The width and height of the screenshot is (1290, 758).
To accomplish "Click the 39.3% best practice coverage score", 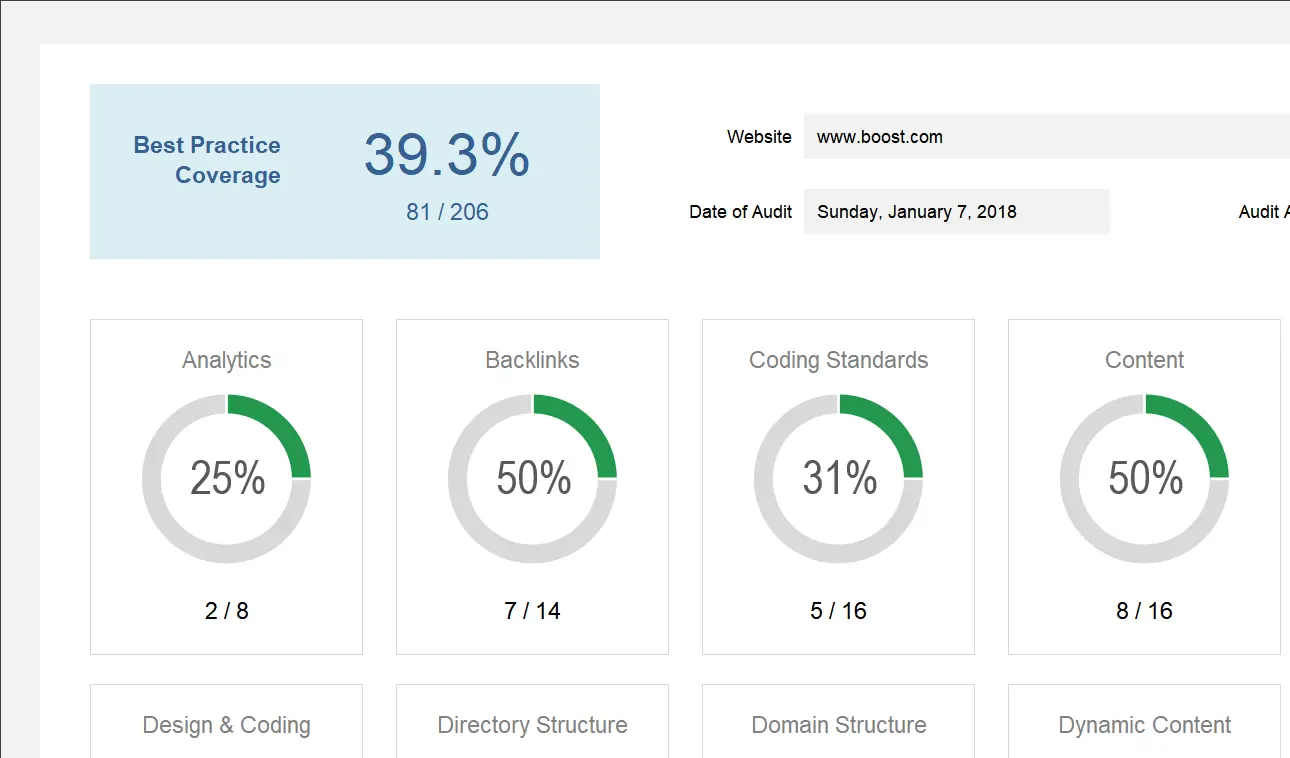I will tap(446, 155).
